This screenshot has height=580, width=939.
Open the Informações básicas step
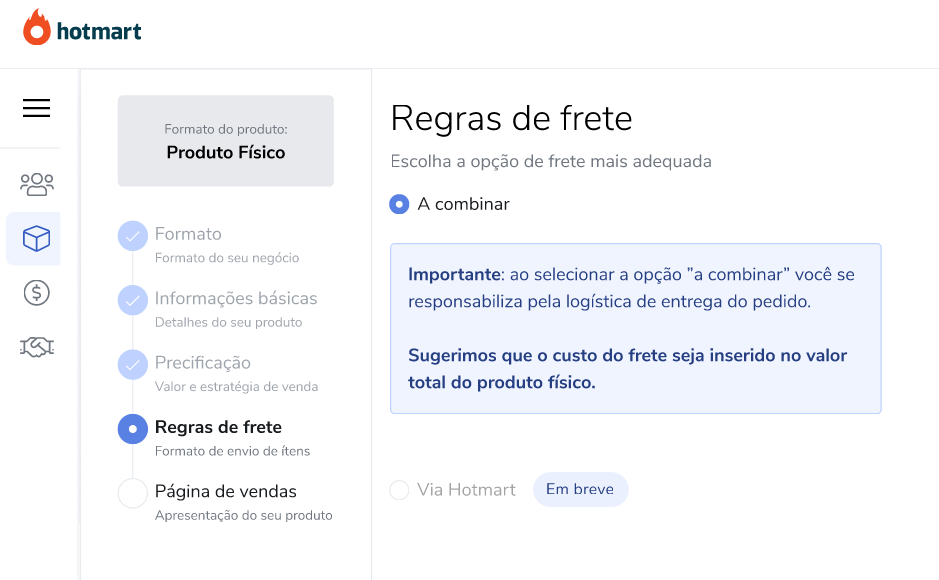[236, 298]
